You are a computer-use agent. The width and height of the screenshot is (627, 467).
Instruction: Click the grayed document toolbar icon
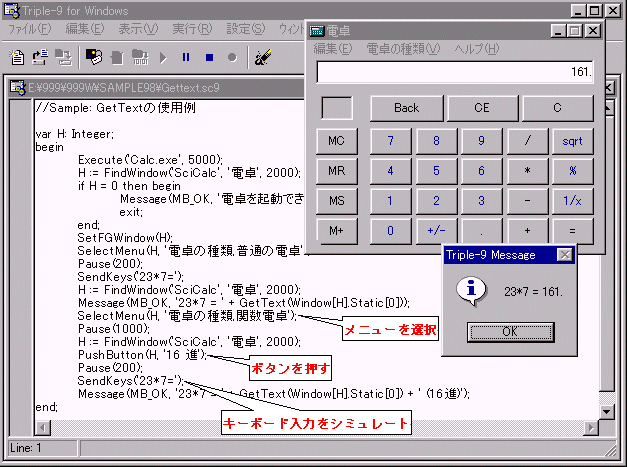point(117,58)
